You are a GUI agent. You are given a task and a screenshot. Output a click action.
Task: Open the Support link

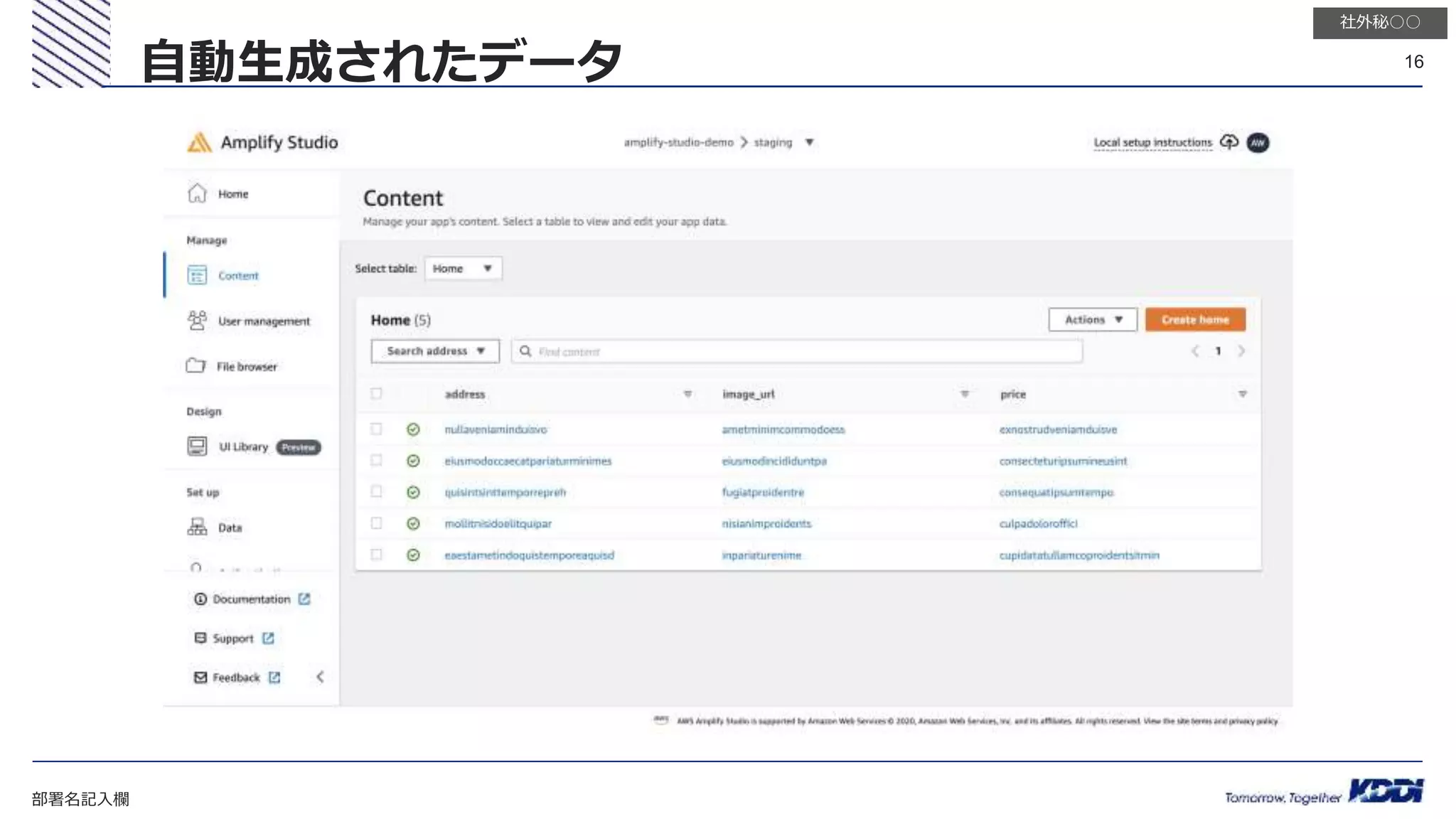pos(233,638)
